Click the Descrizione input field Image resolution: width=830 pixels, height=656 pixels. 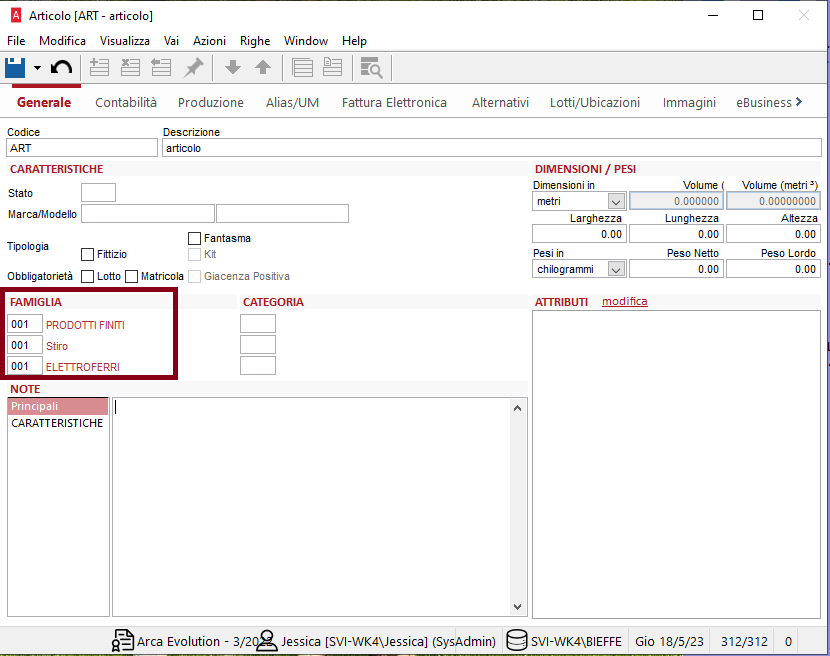491,148
